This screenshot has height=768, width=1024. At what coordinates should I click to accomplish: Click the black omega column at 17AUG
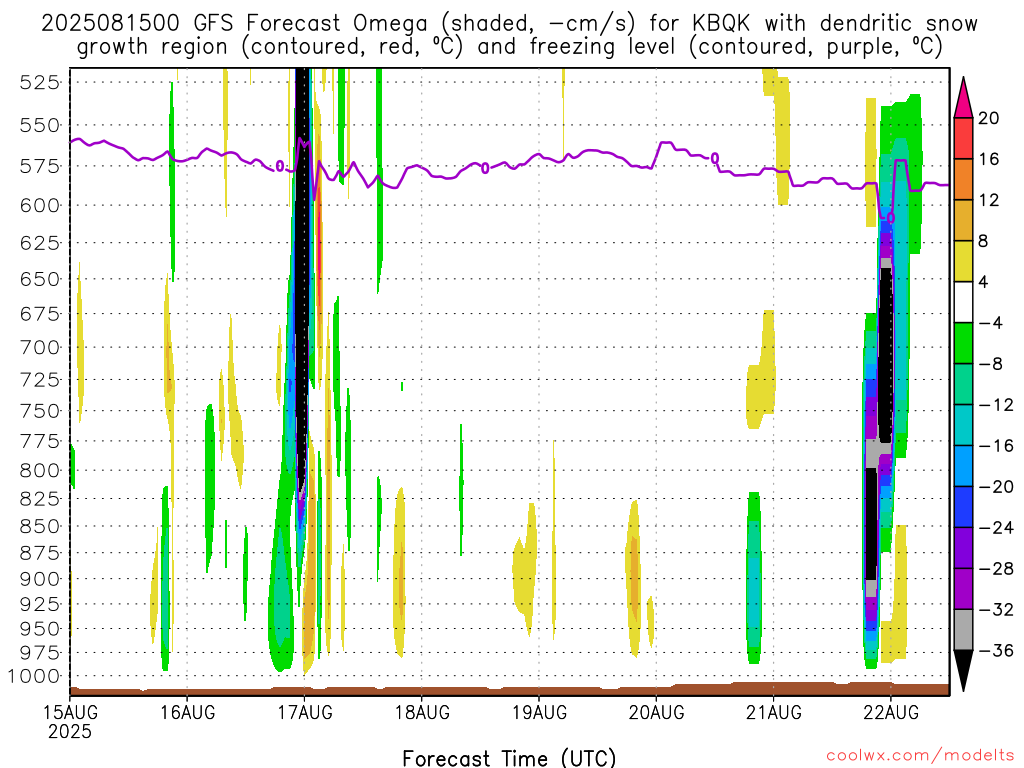coord(302,281)
